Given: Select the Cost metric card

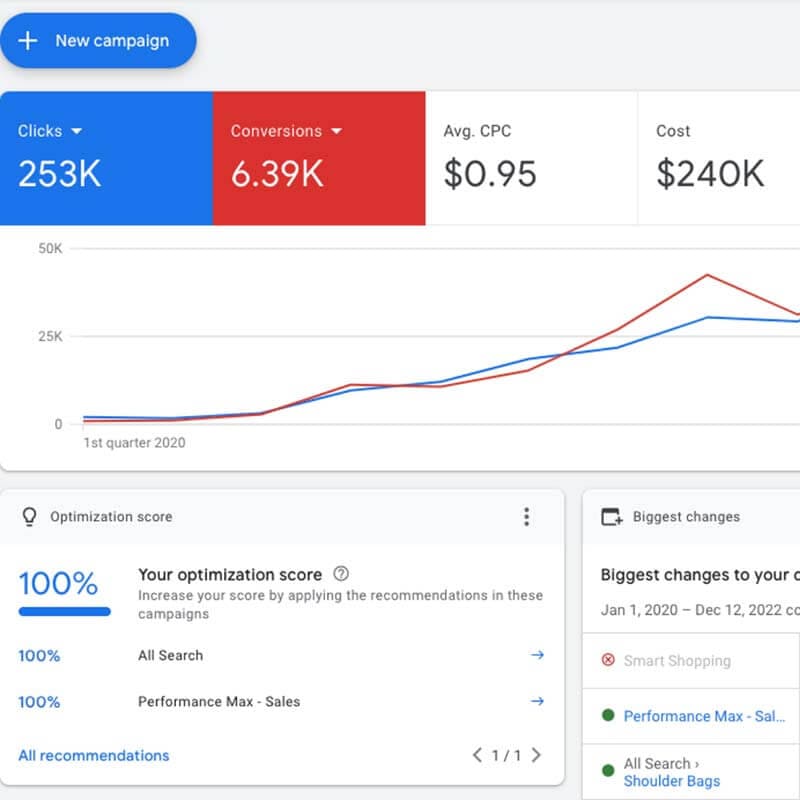Looking at the screenshot, I should click(718, 158).
